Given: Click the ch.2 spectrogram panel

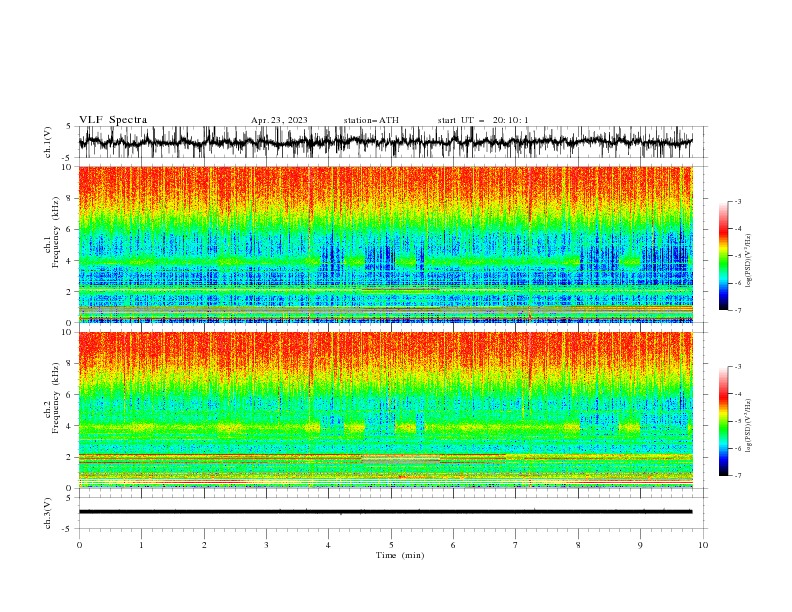Looking at the screenshot, I should coord(385,410).
